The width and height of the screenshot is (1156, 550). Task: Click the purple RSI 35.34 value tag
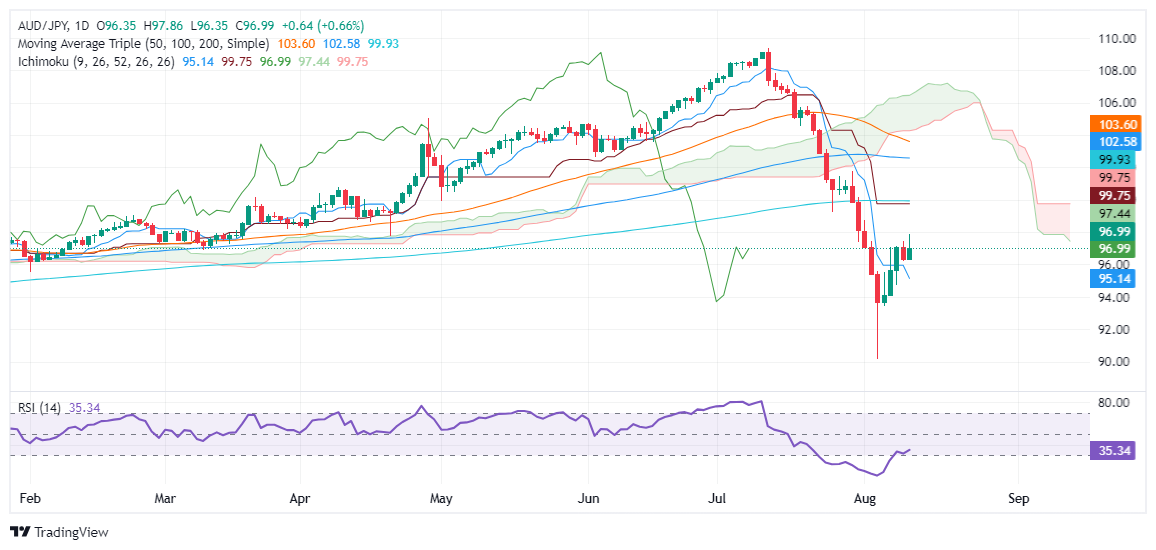click(1118, 450)
